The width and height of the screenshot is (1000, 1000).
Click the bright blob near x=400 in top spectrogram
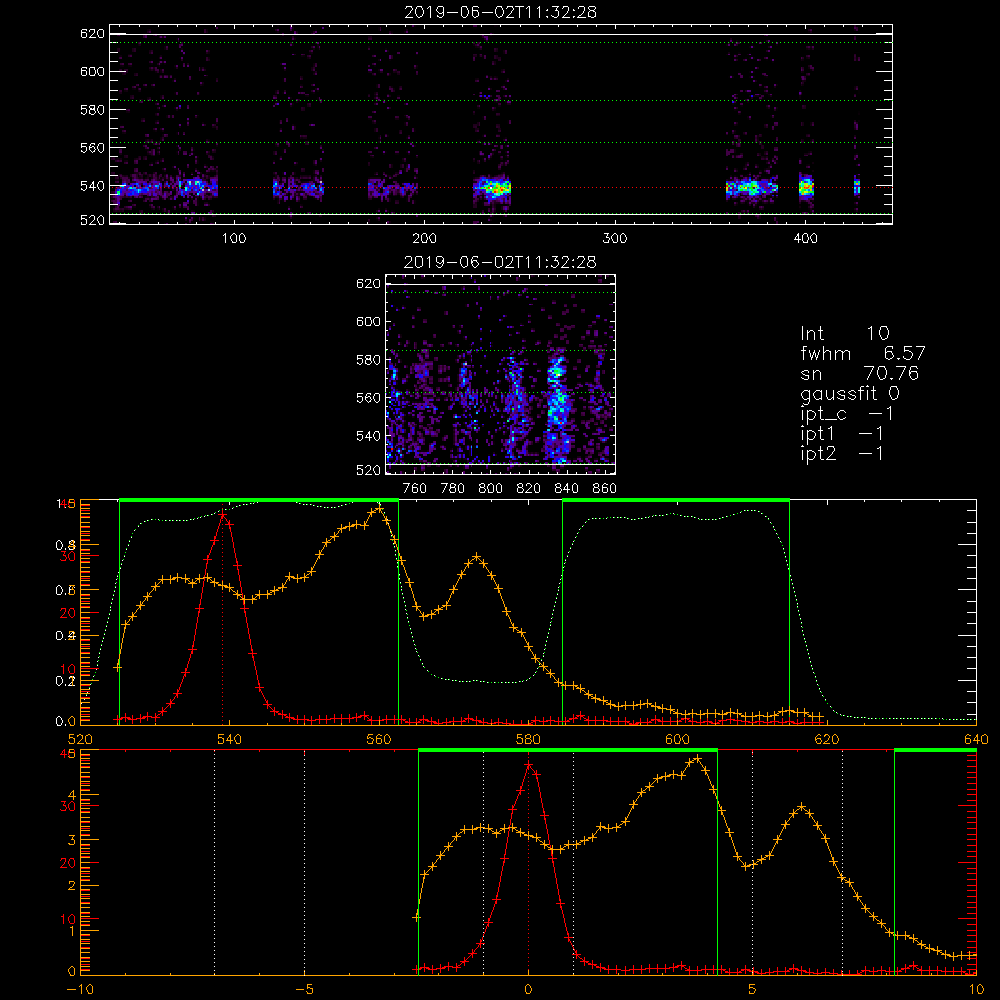(x=806, y=188)
